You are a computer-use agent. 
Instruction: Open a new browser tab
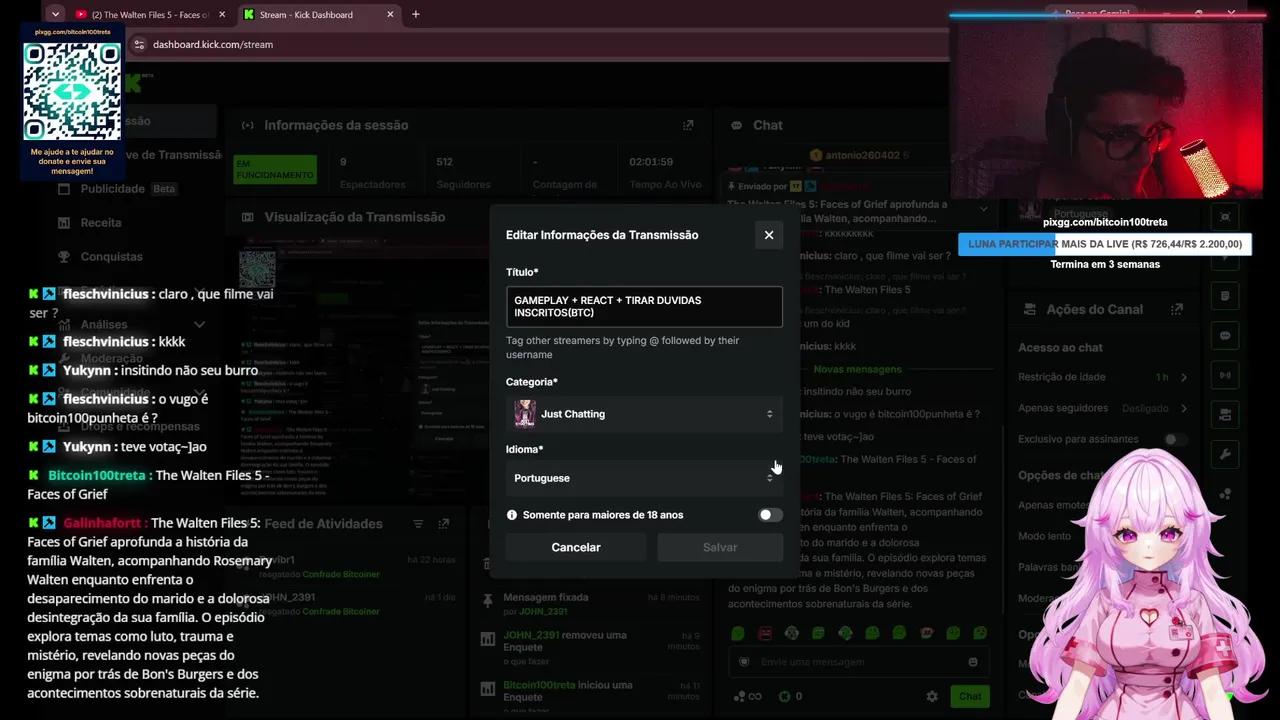click(x=415, y=14)
